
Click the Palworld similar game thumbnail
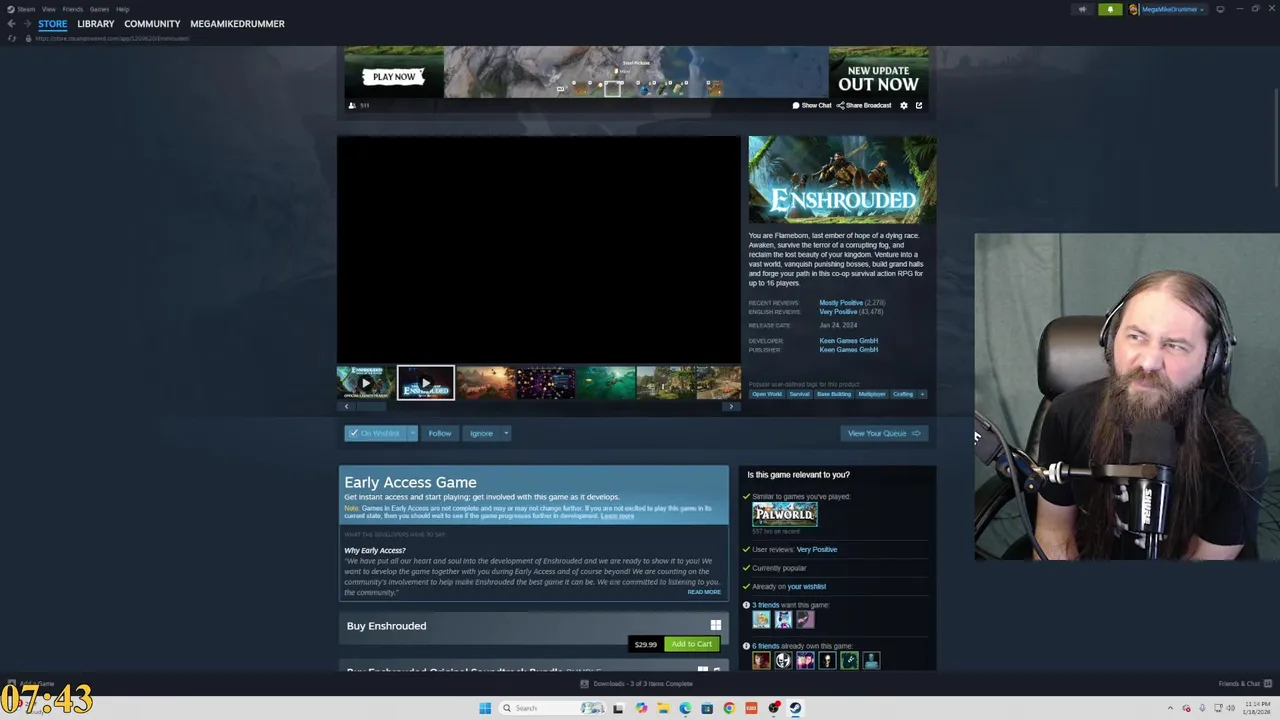click(785, 514)
